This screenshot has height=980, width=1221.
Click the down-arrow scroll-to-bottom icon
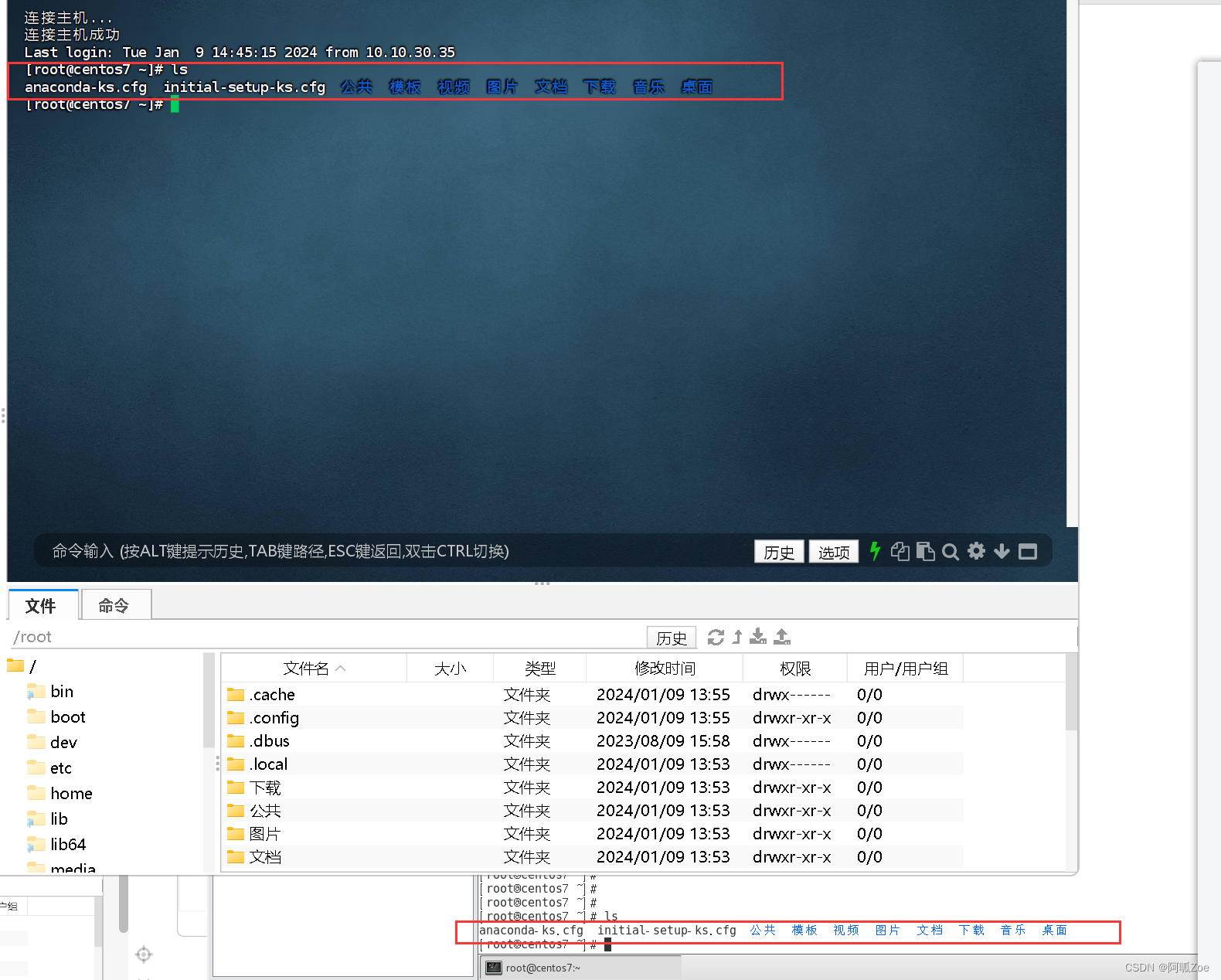1002,551
